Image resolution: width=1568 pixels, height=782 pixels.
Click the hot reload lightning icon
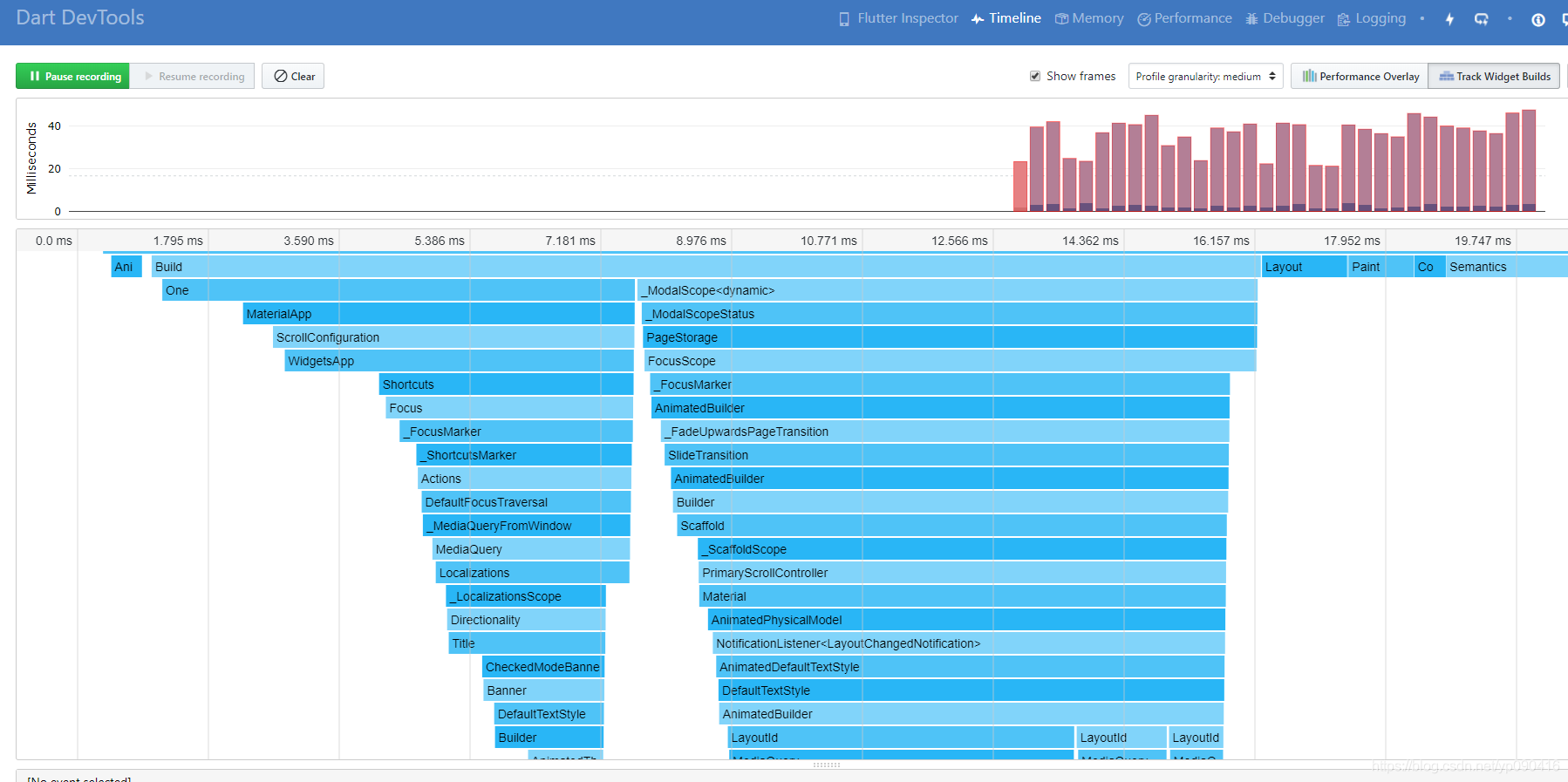pos(1449,19)
